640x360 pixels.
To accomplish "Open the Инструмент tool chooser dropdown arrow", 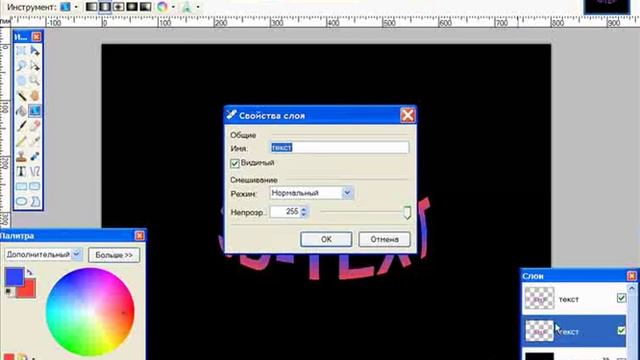I will tap(76, 7).
